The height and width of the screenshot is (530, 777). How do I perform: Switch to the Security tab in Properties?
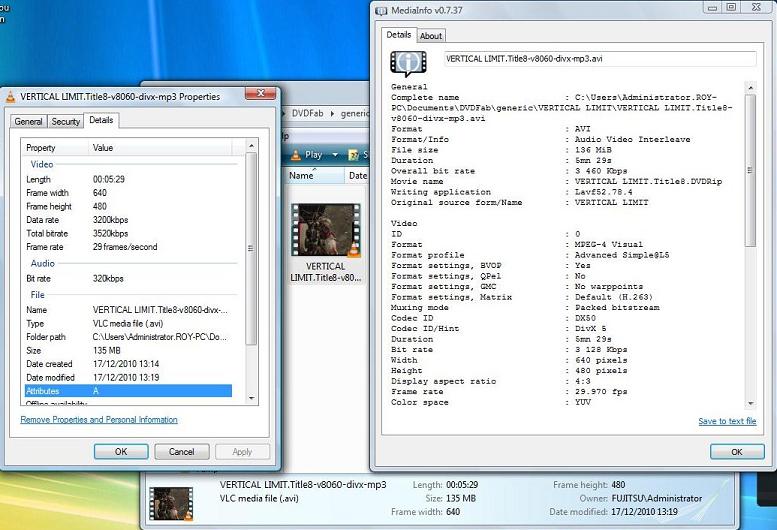[65, 121]
